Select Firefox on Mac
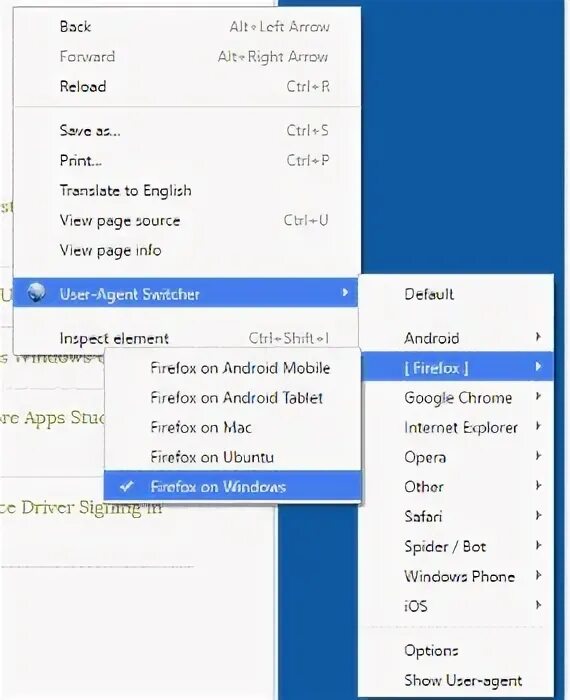570x700 pixels. coord(232,428)
